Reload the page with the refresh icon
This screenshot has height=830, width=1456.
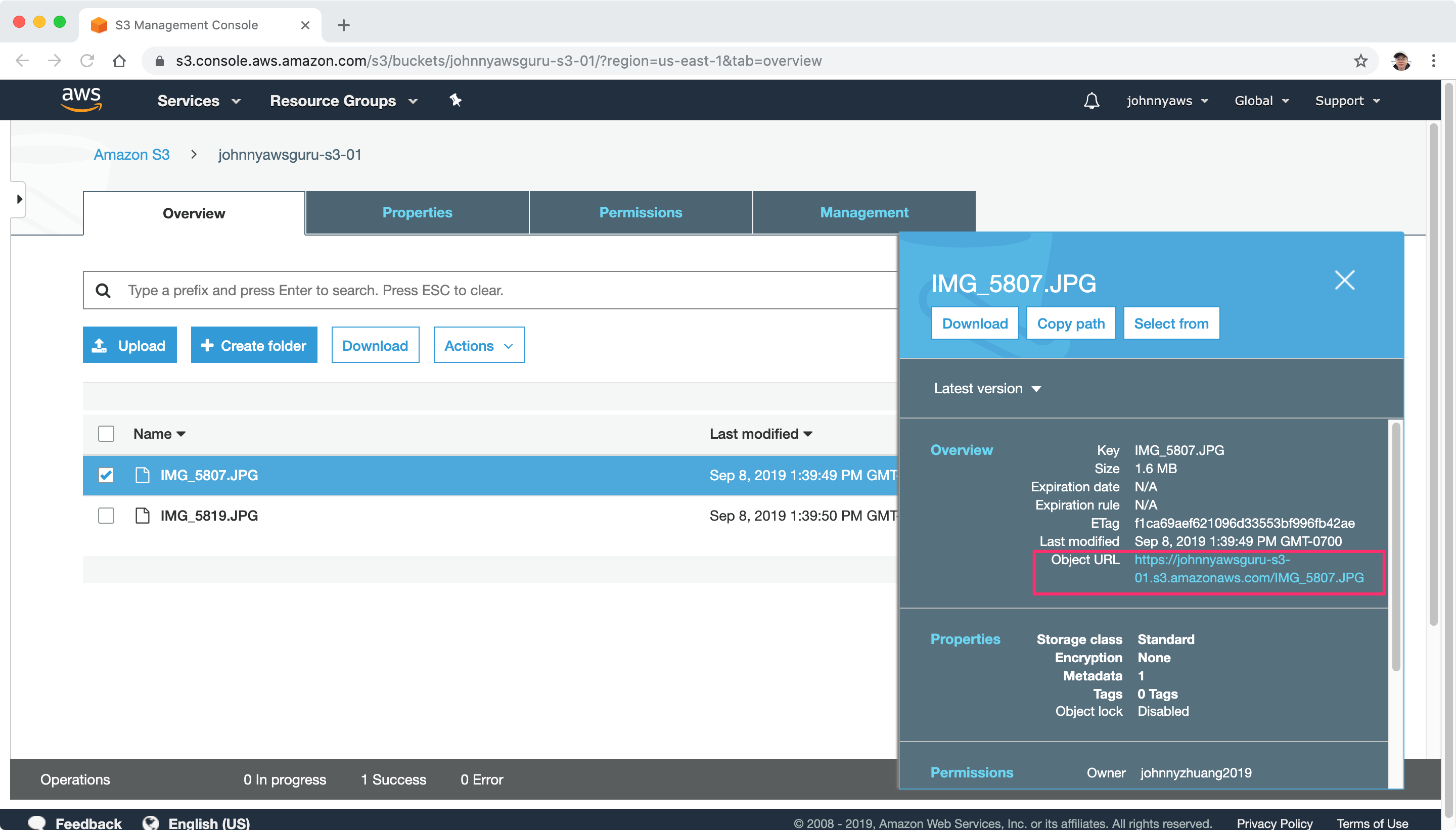[x=86, y=61]
